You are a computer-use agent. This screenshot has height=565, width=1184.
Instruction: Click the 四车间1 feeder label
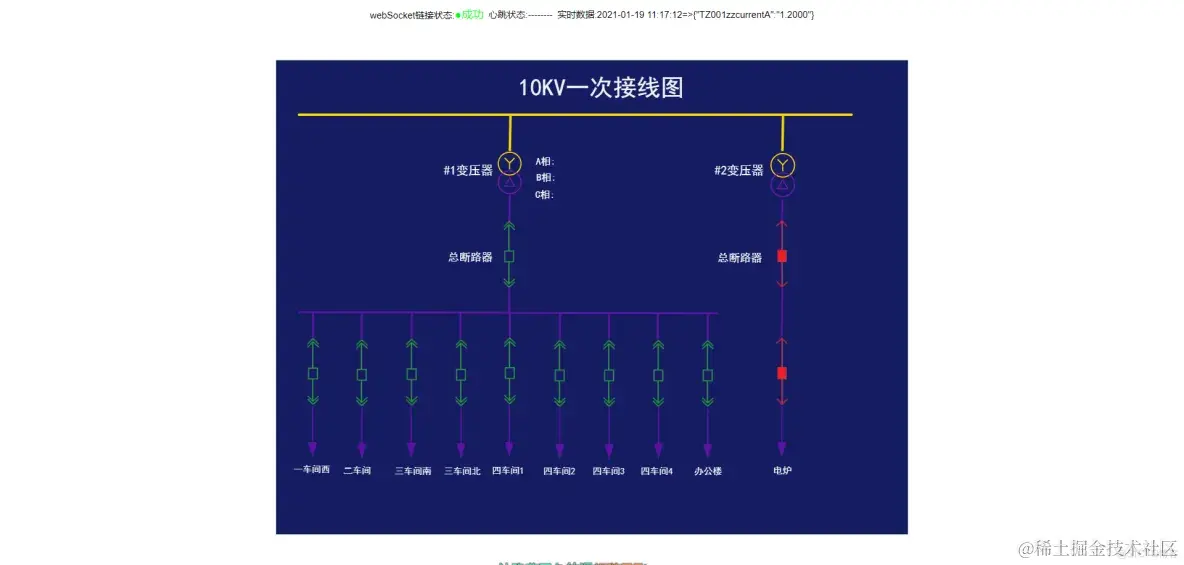507,471
